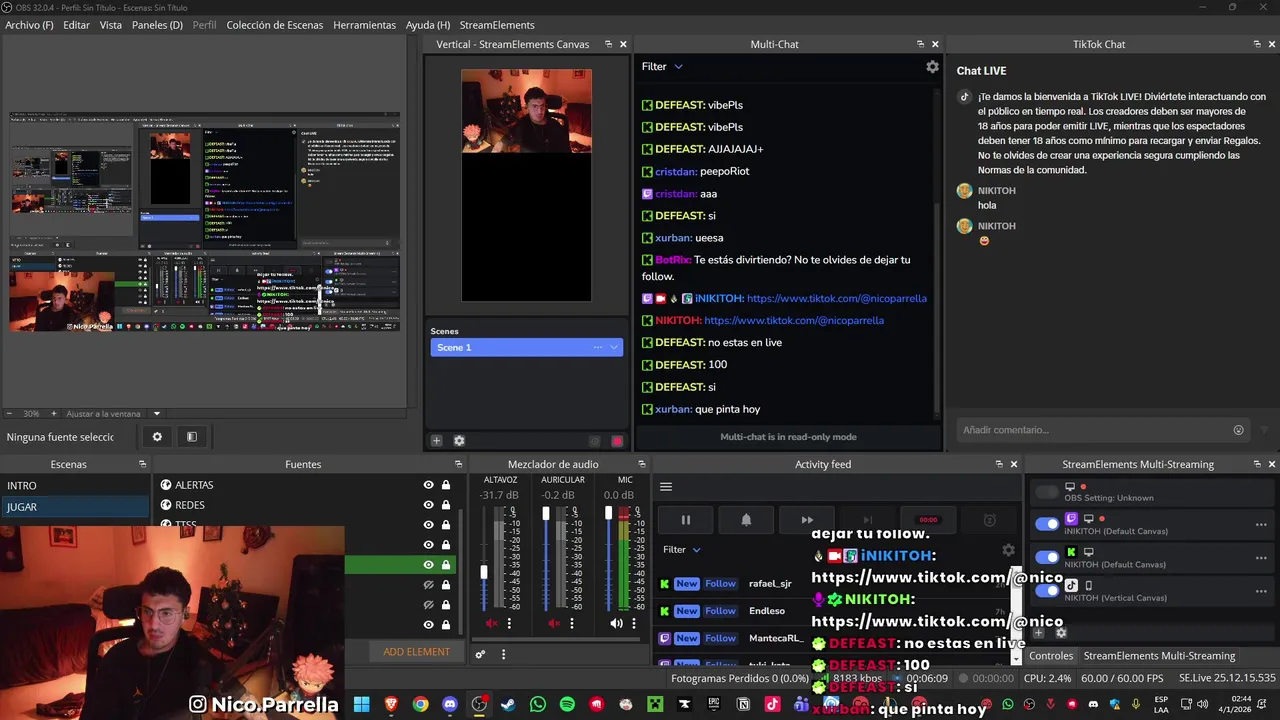Open ALTAVOZ channel options menu dots
Image resolution: width=1280 pixels, height=720 pixels.
click(509, 623)
